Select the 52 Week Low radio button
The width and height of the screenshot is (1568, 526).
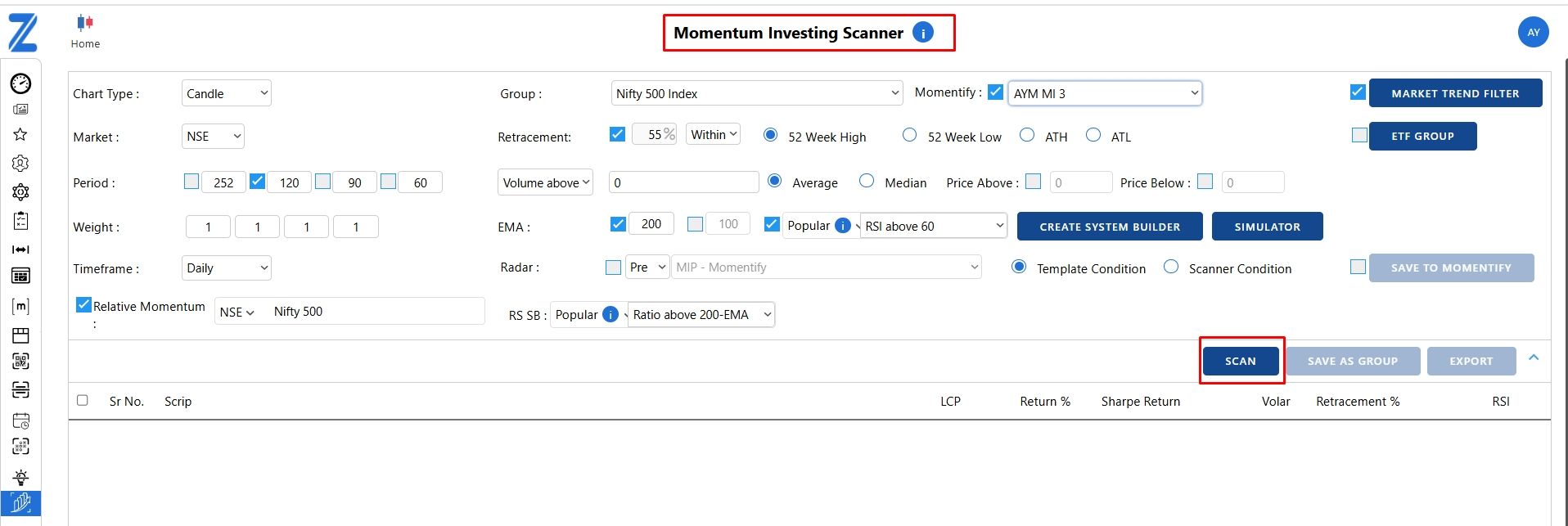(x=909, y=135)
